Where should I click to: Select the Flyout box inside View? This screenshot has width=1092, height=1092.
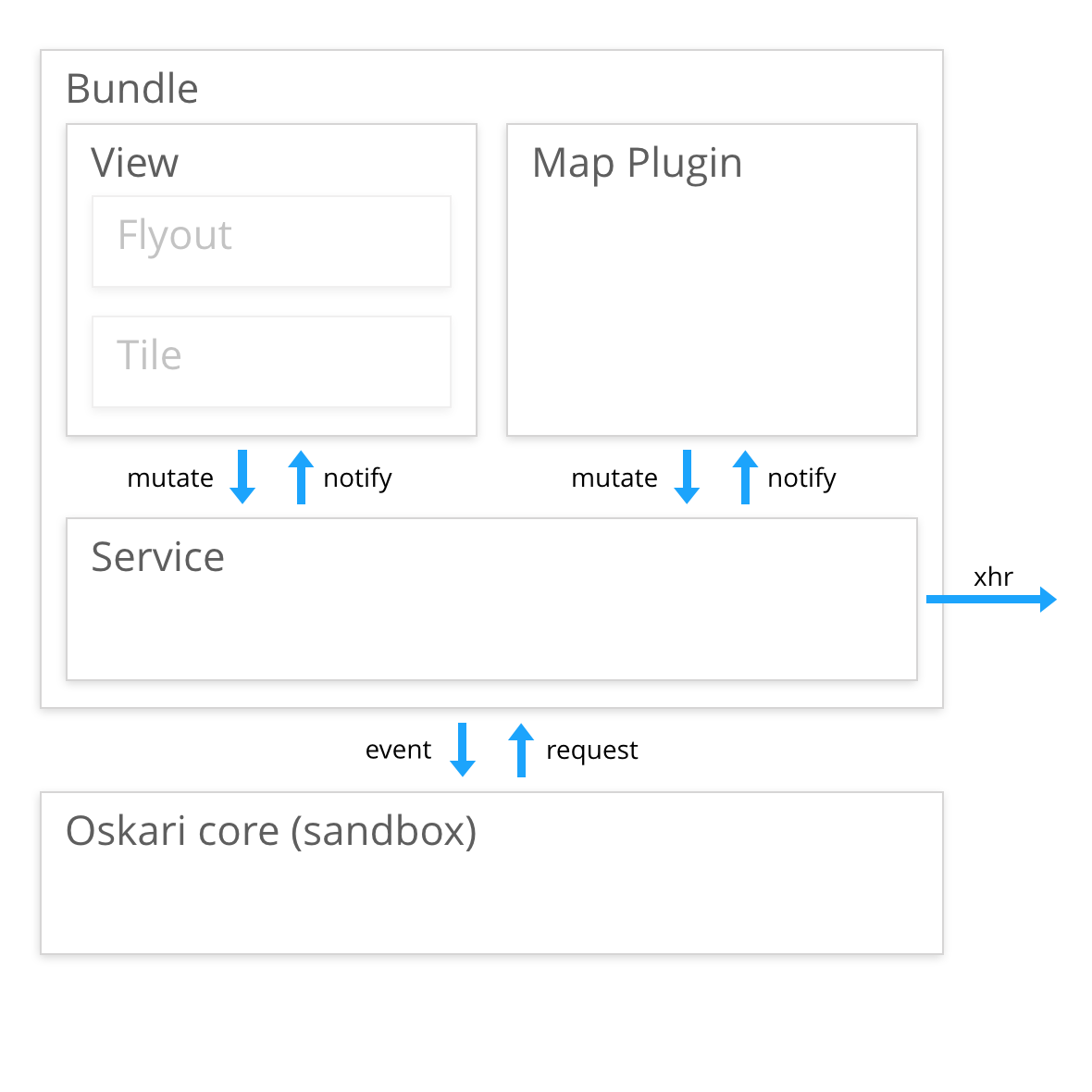pyautogui.click(x=271, y=242)
